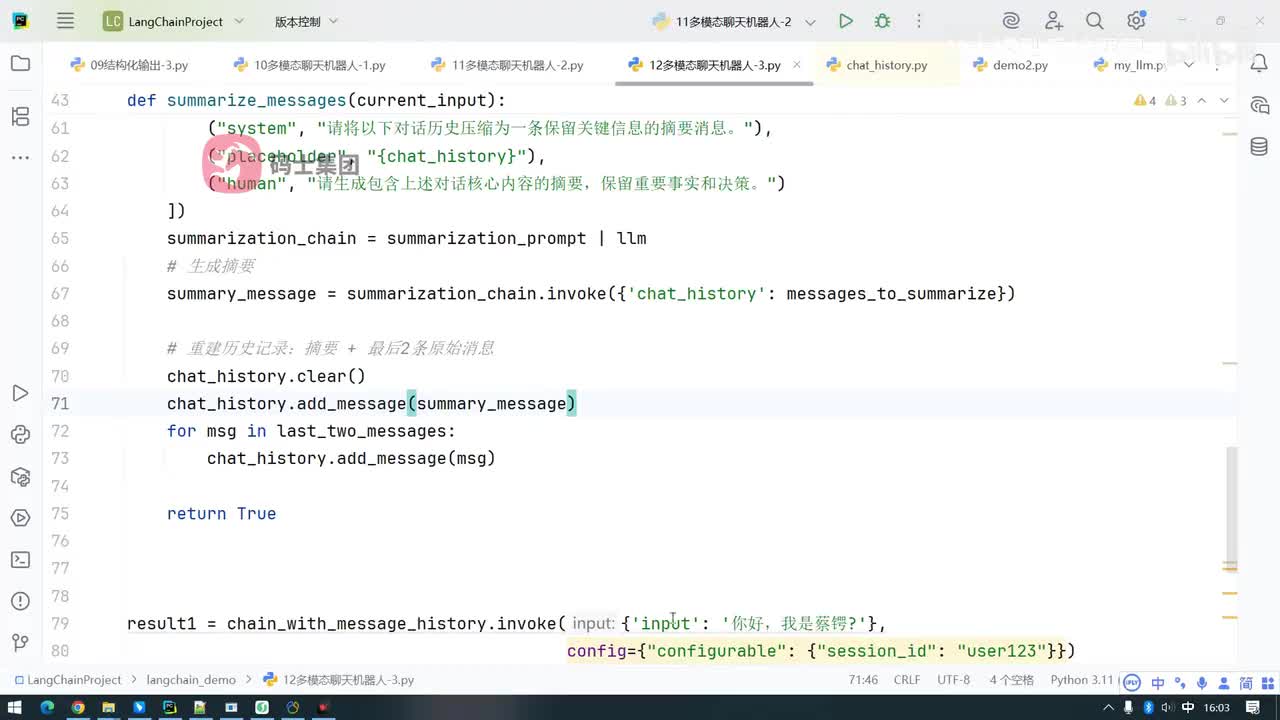Click LangChainProject in the breadcrumb bar
Image resolution: width=1280 pixels, height=720 pixels.
(x=67, y=680)
